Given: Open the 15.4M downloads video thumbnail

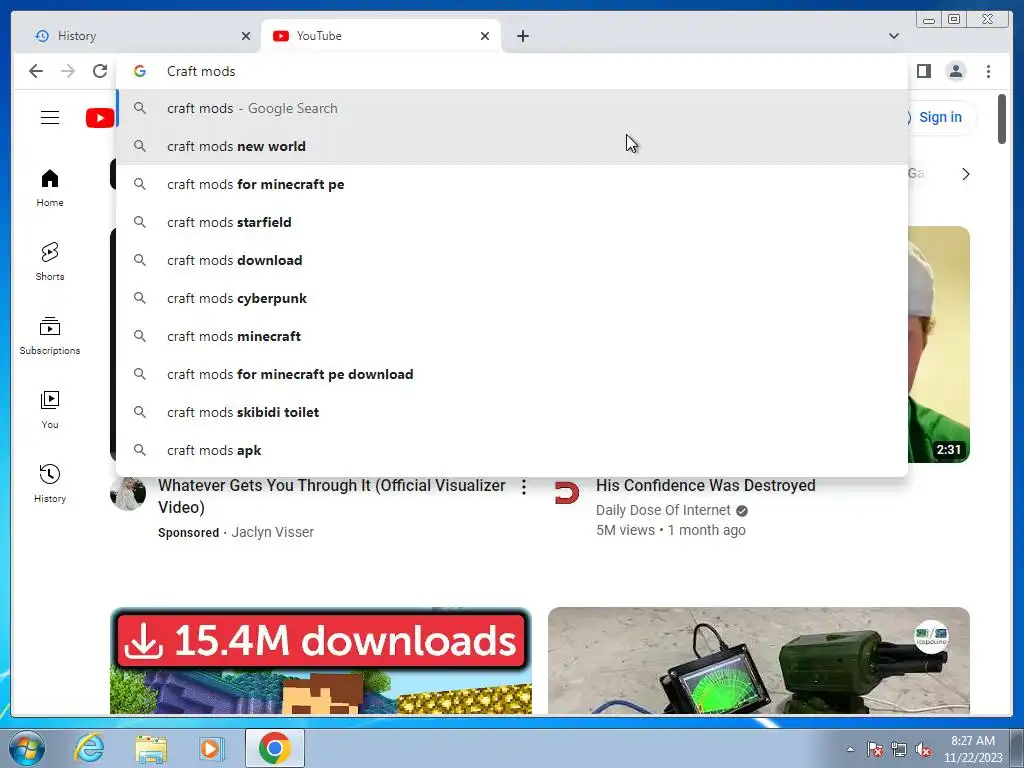Looking at the screenshot, I should 321,660.
